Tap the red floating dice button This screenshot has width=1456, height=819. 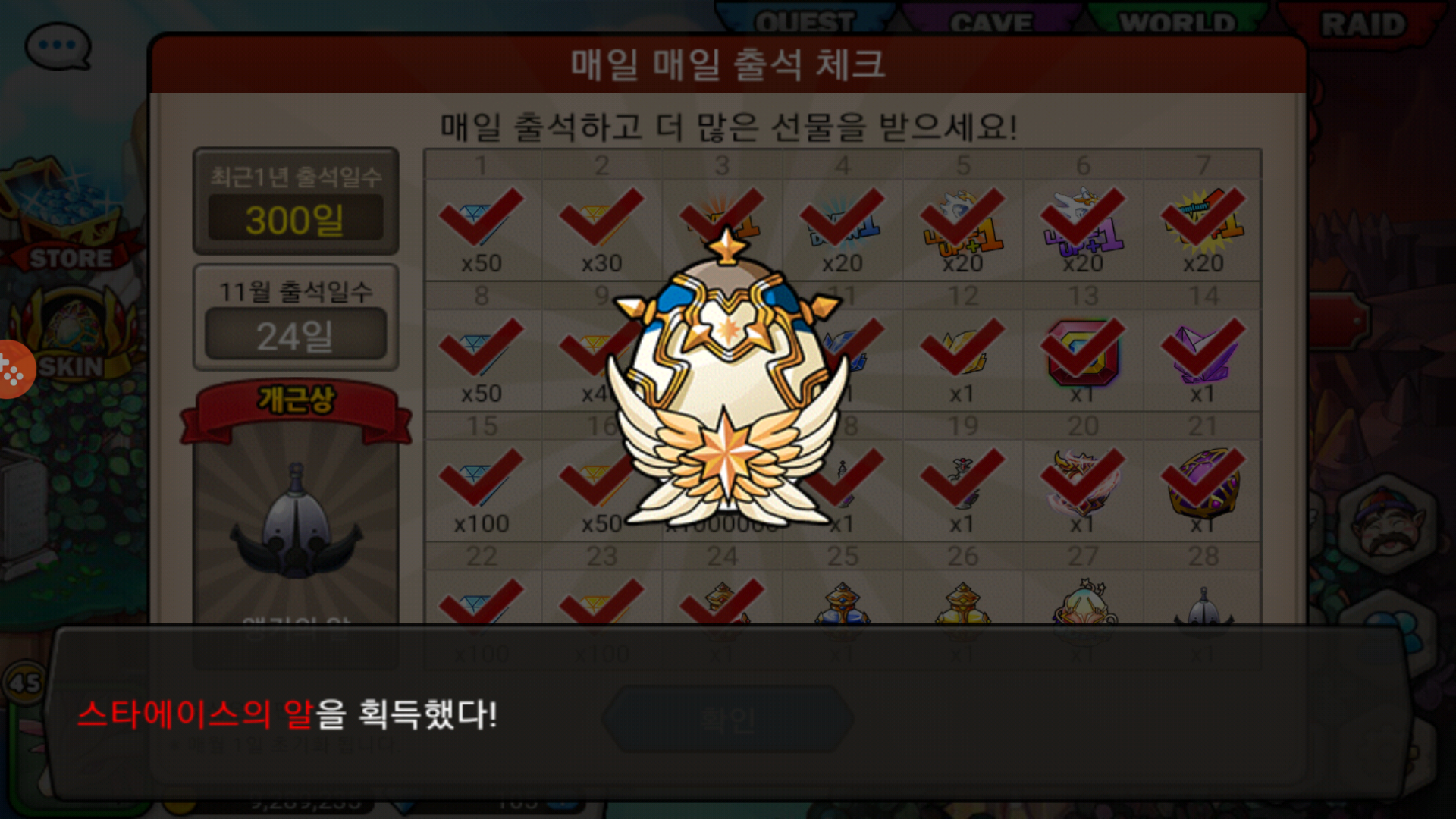14,369
